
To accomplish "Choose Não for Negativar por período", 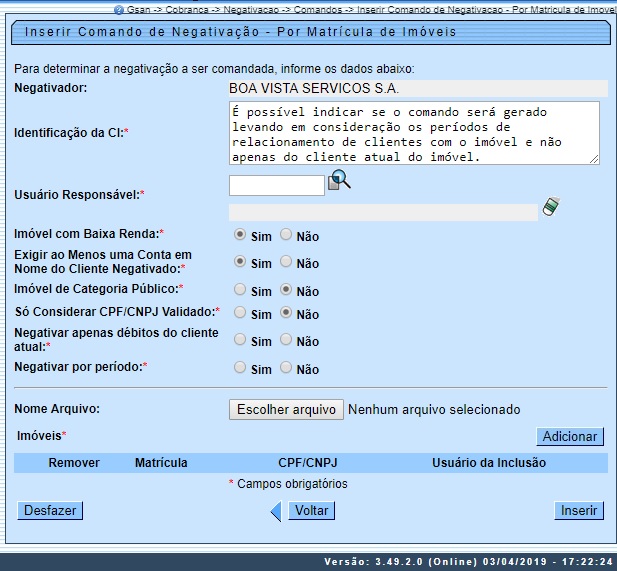I will tap(286, 368).
